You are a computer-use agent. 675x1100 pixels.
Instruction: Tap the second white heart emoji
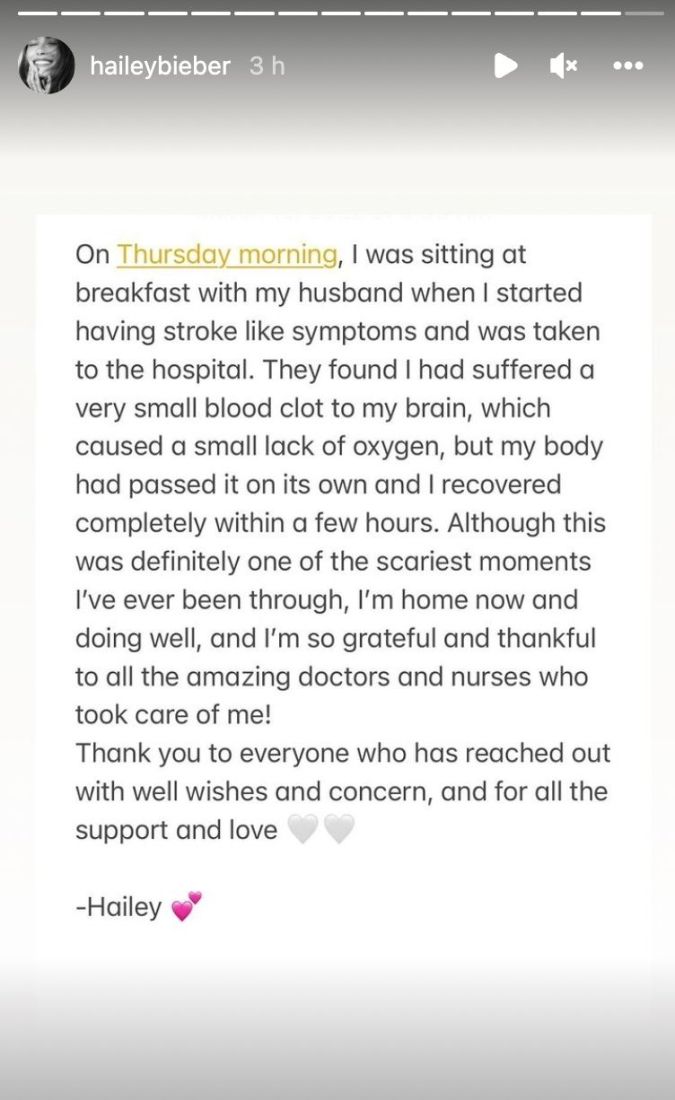[339, 830]
